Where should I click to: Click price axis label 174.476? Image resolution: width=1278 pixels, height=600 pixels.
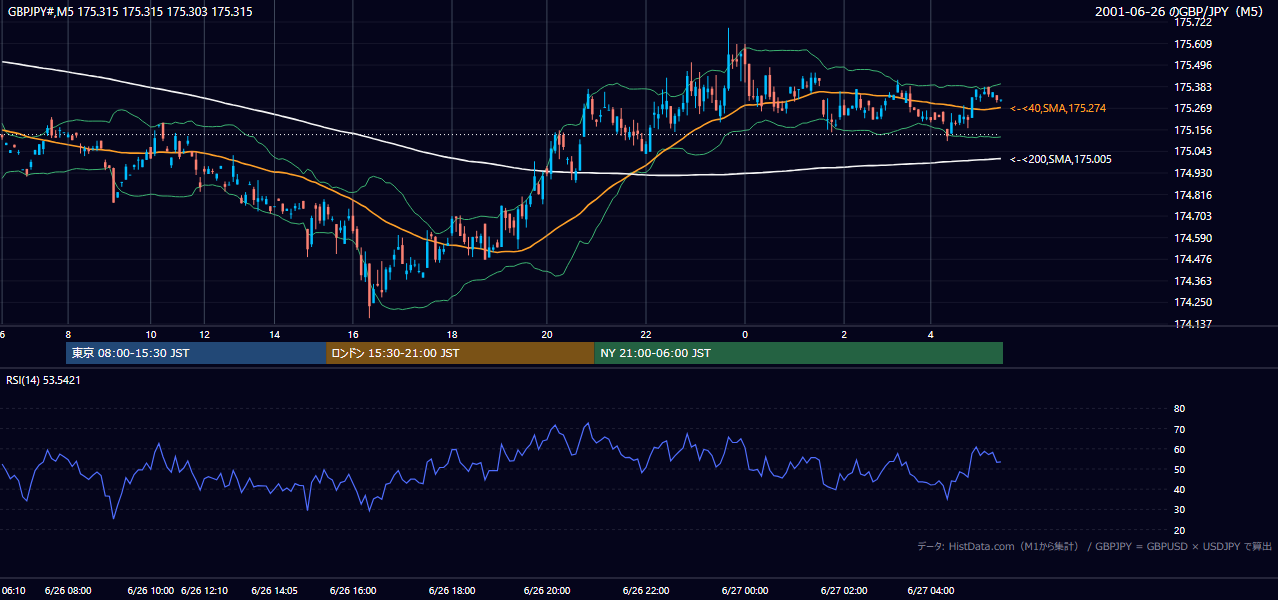[x=1192, y=259]
